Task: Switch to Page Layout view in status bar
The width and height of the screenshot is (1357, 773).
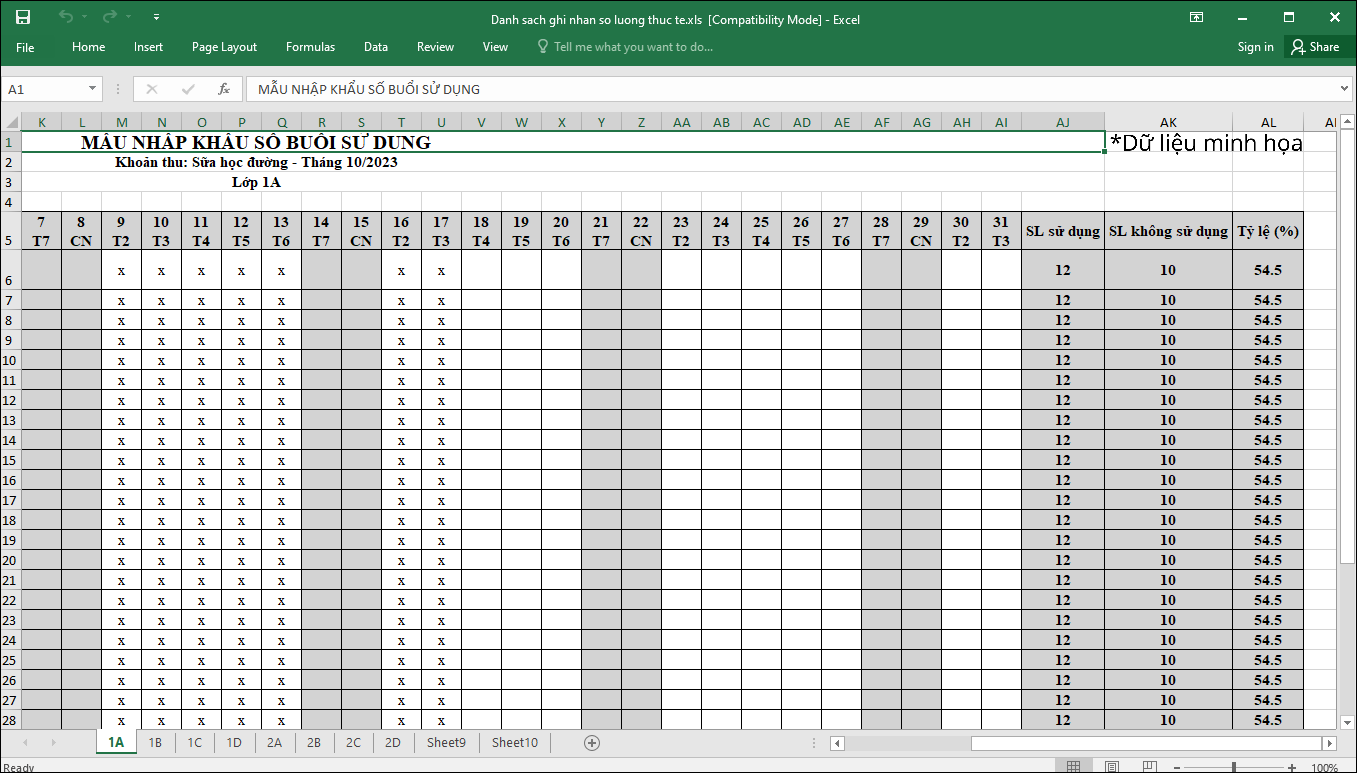Action: pyautogui.click(x=1111, y=767)
